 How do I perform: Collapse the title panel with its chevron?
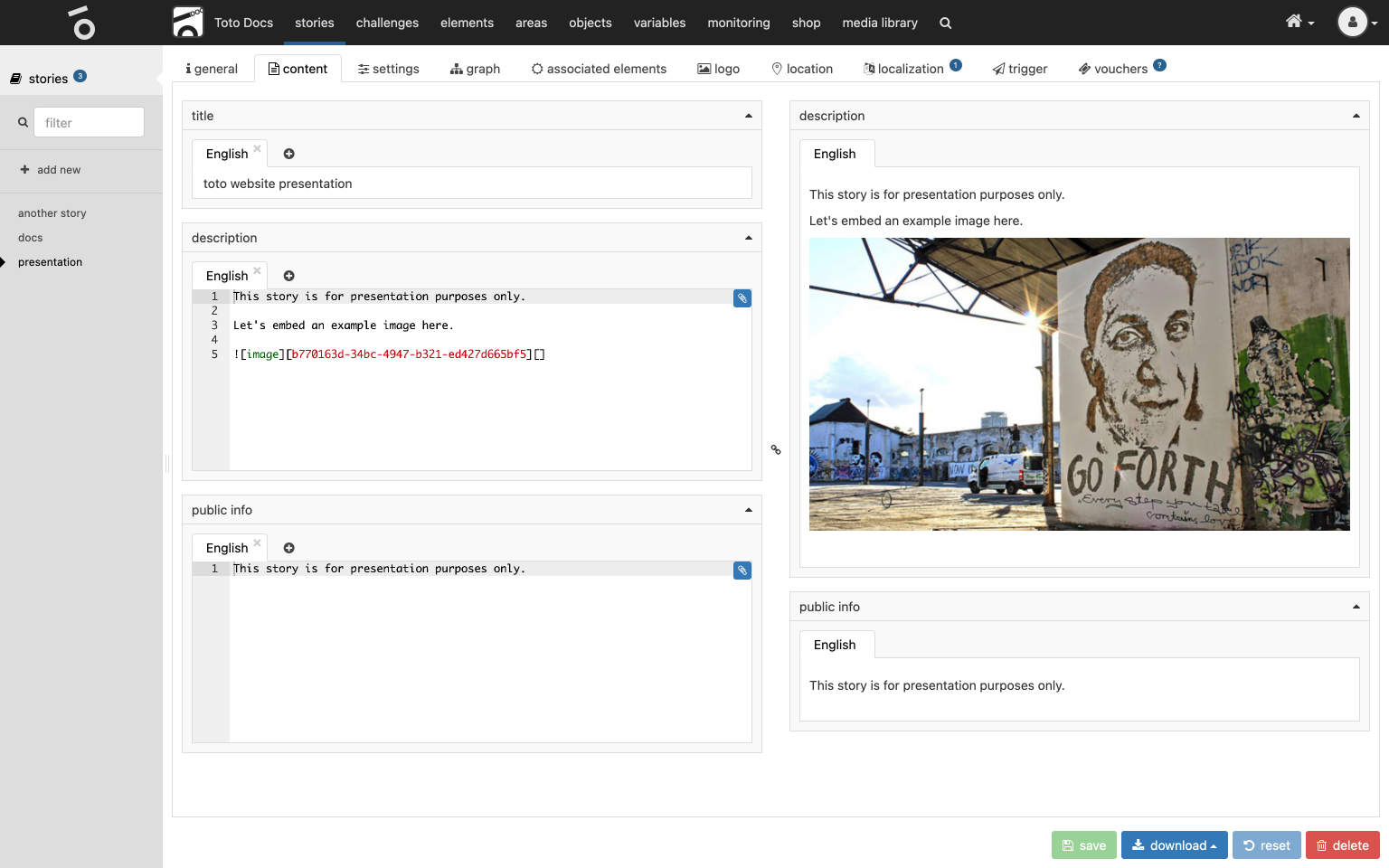point(748,116)
